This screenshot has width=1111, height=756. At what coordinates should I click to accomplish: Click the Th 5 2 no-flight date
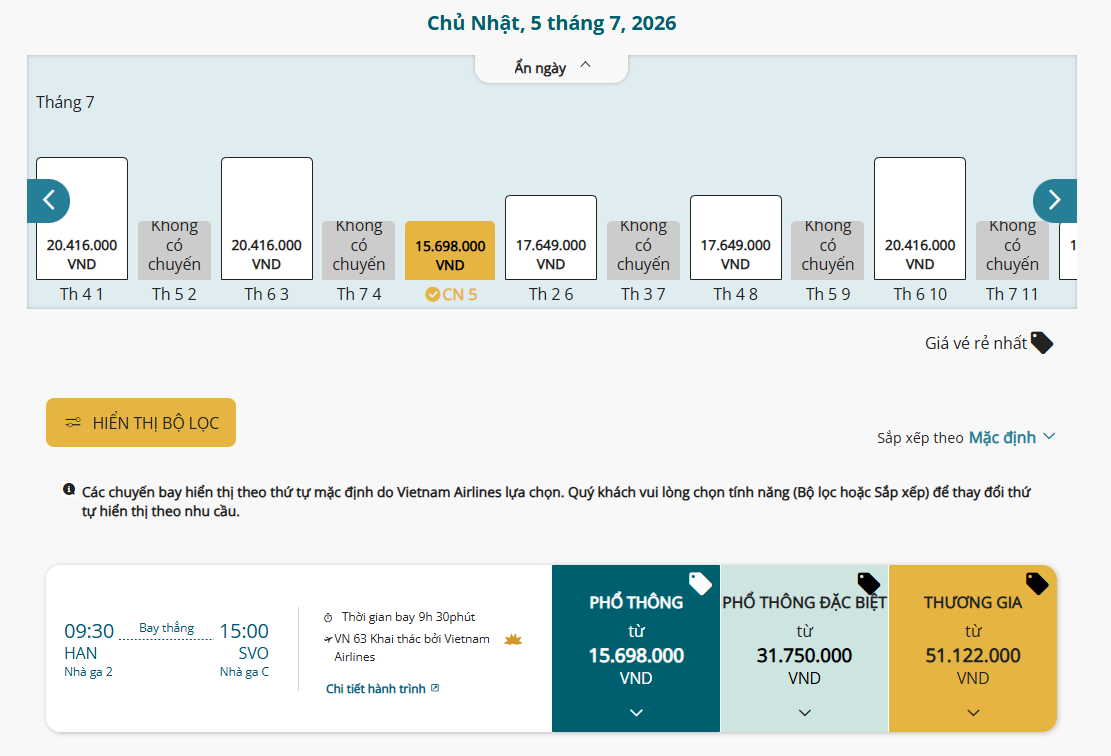coord(174,251)
